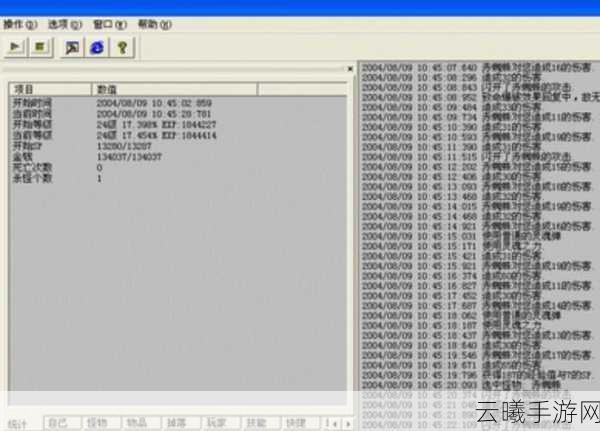Select the 死亡次数 row
Image resolution: width=600 pixels, height=431 pixels.
point(178,167)
